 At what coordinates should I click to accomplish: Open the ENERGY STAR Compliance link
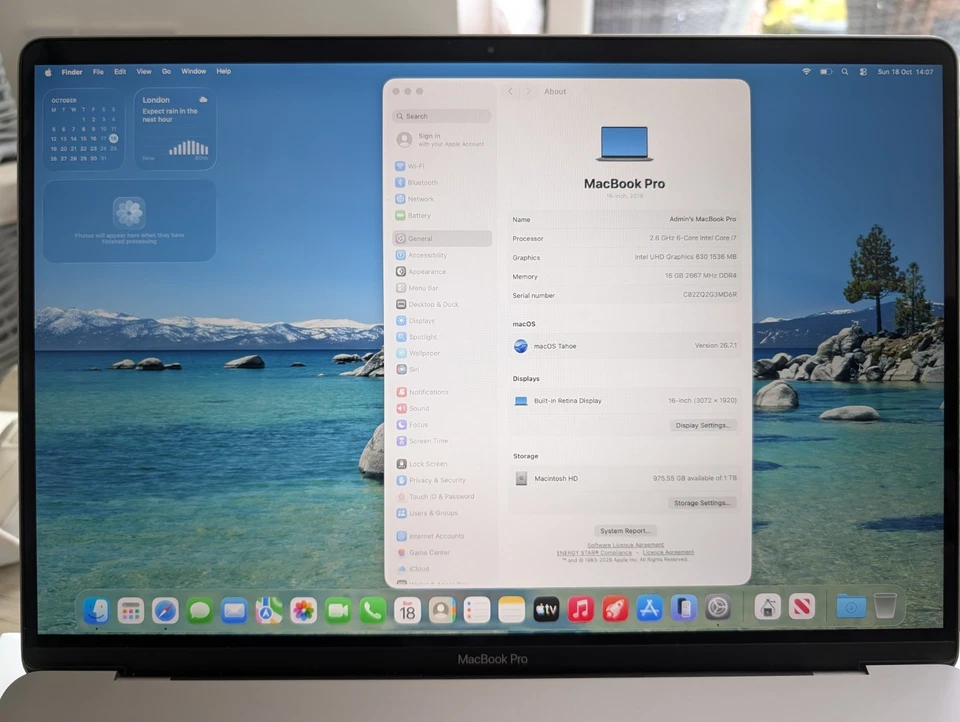tap(594, 552)
